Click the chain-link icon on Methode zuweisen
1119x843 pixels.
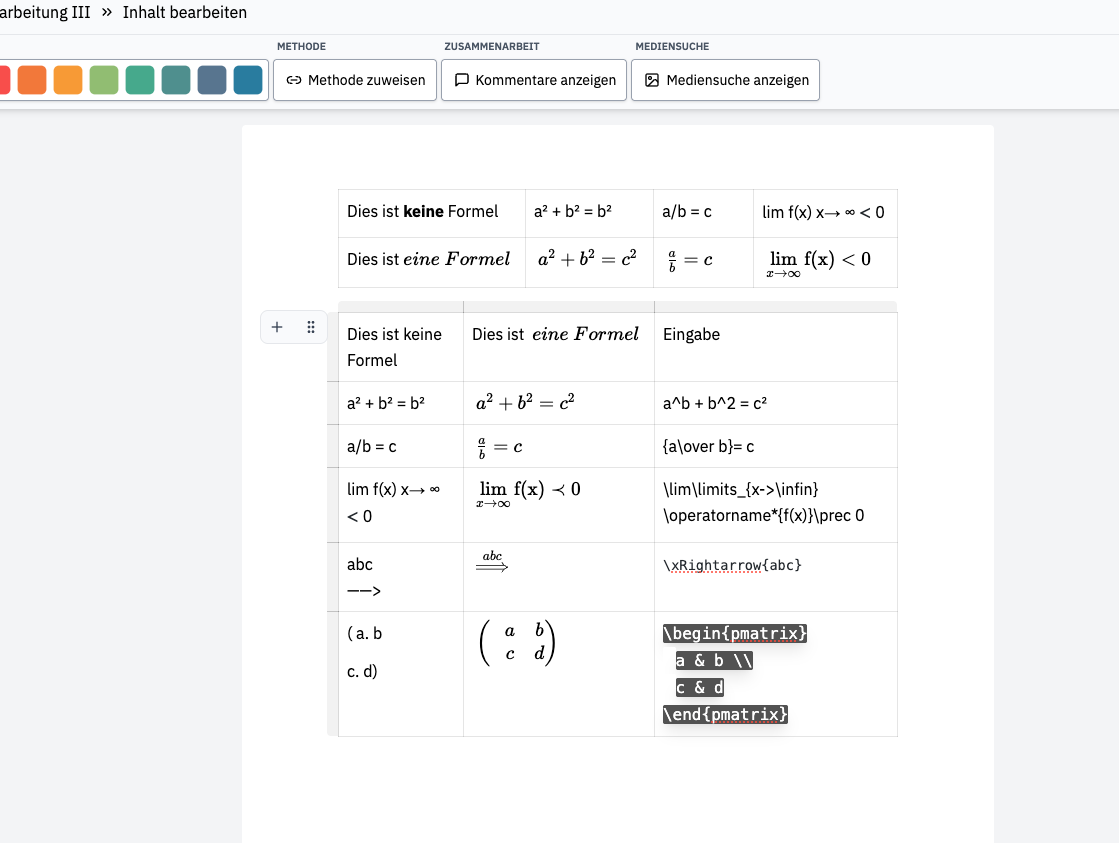pyautogui.click(x=294, y=80)
